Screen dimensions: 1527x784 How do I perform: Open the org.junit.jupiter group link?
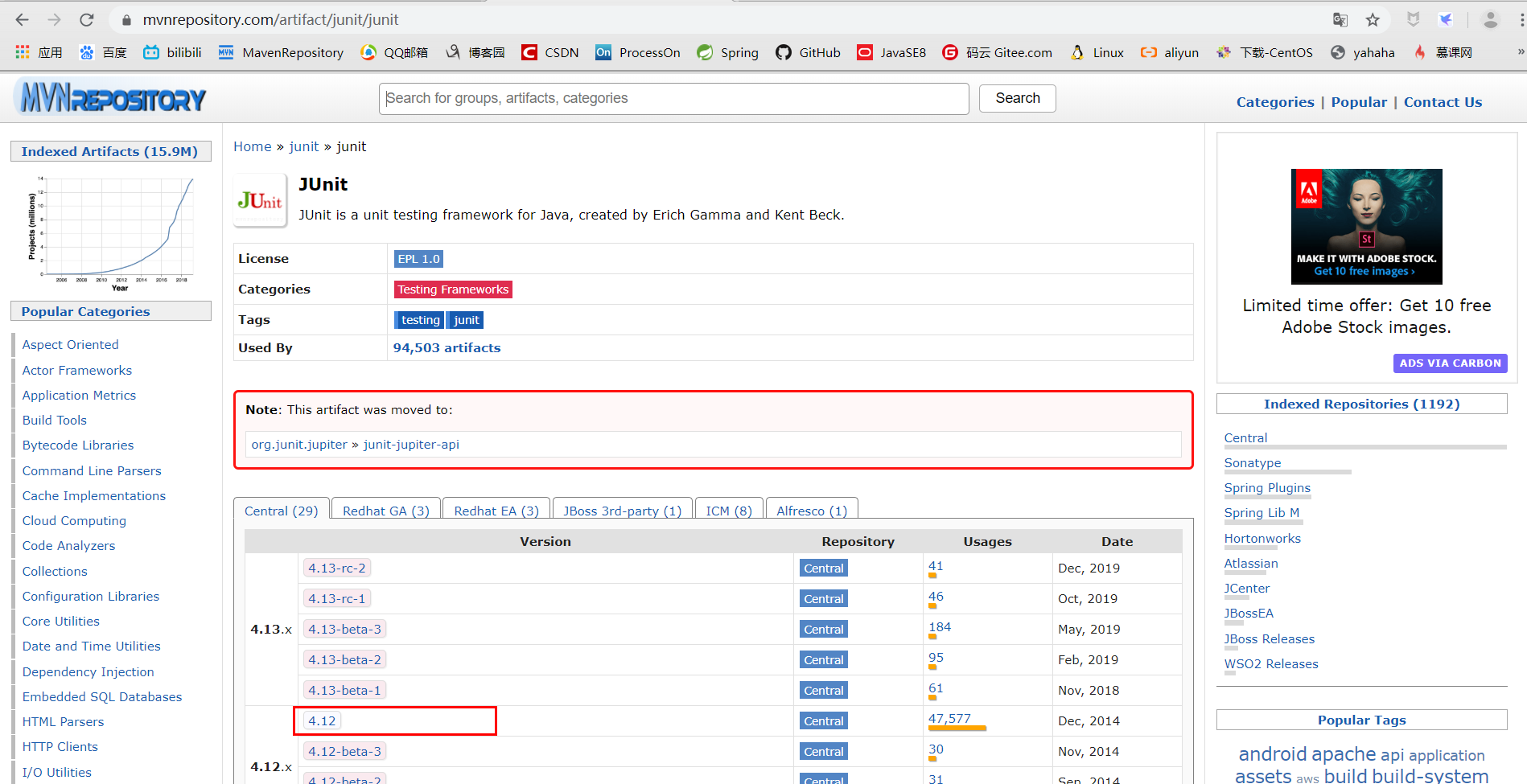click(299, 445)
